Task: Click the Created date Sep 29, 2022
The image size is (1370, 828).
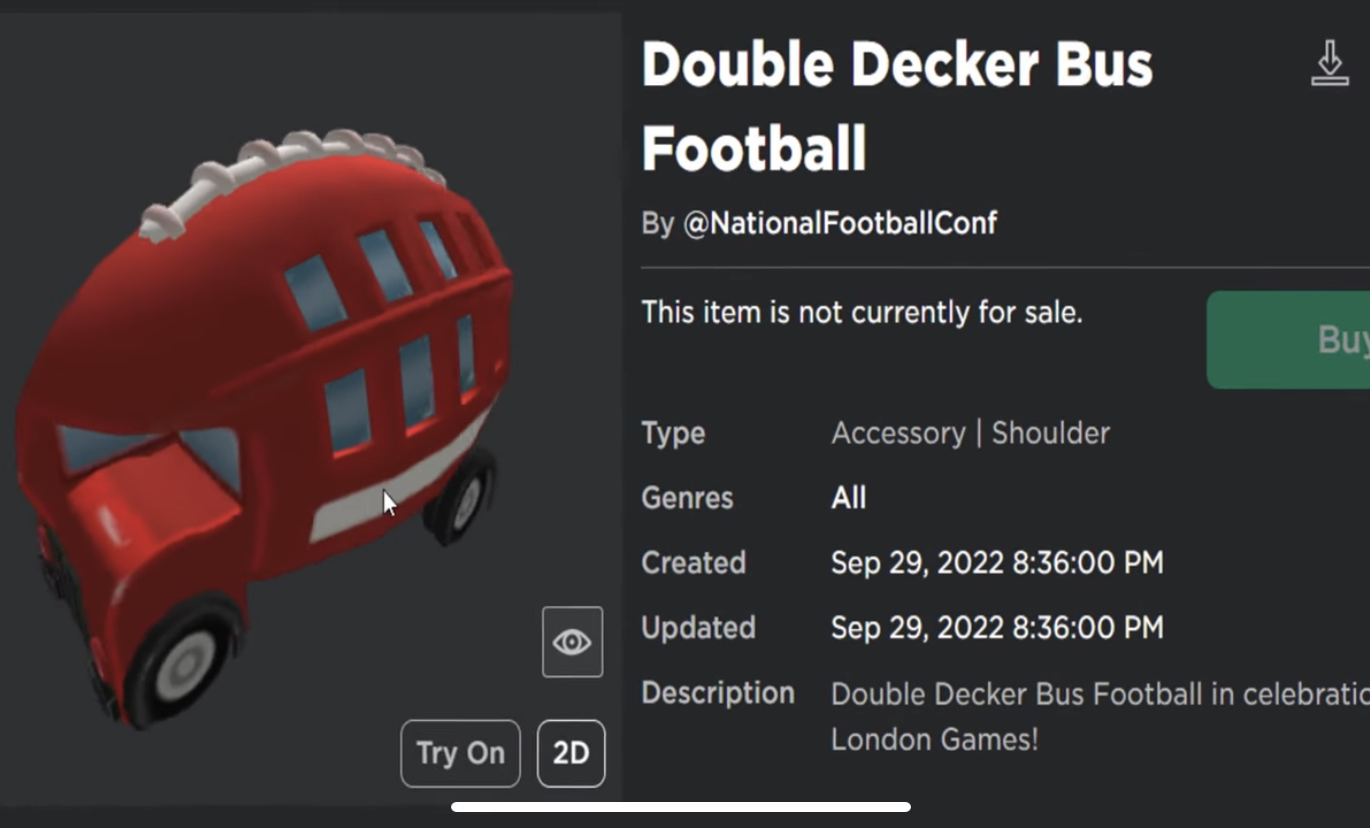Action: tap(997, 563)
